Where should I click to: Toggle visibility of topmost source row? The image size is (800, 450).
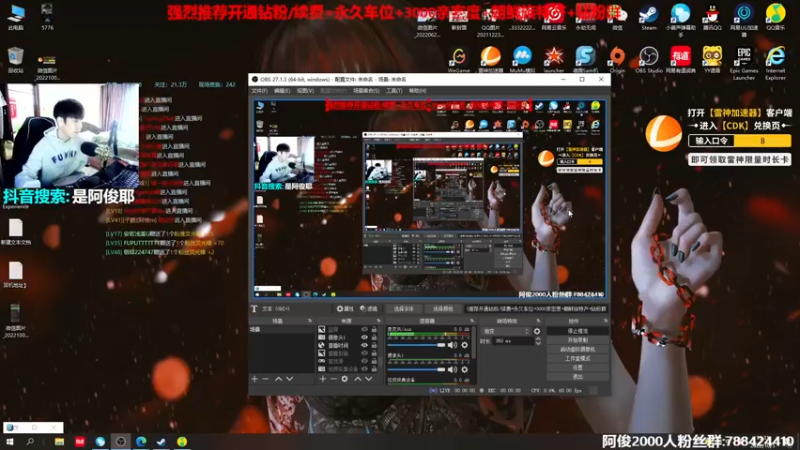(x=364, y=330)
